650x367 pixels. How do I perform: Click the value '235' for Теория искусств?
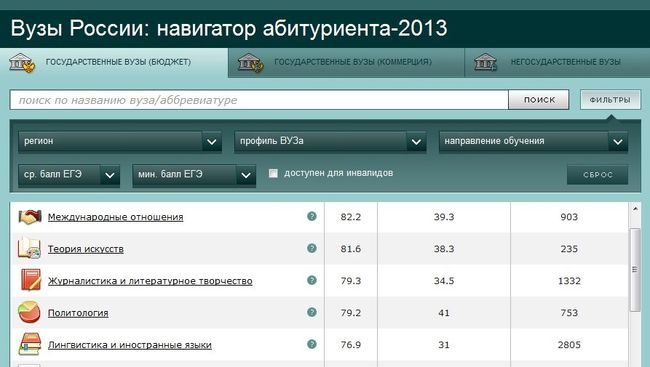[x=569, y=249]
